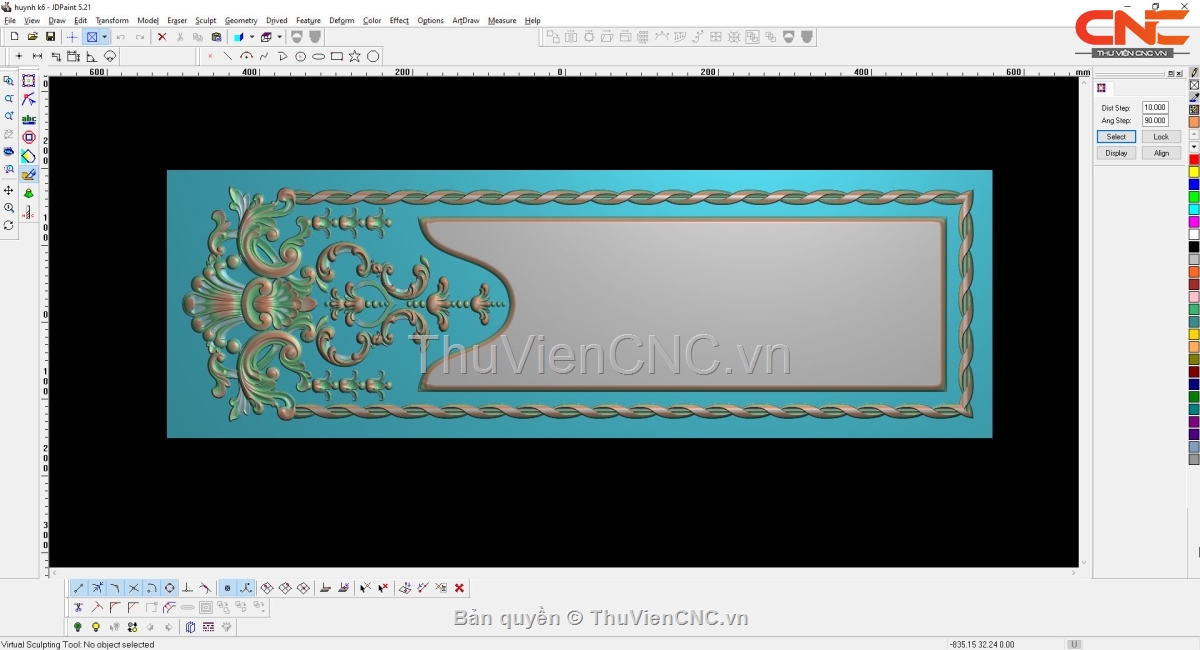Screen dimensions: 1200x650
Task: Click the Align button
Action: click(1161, 153)
